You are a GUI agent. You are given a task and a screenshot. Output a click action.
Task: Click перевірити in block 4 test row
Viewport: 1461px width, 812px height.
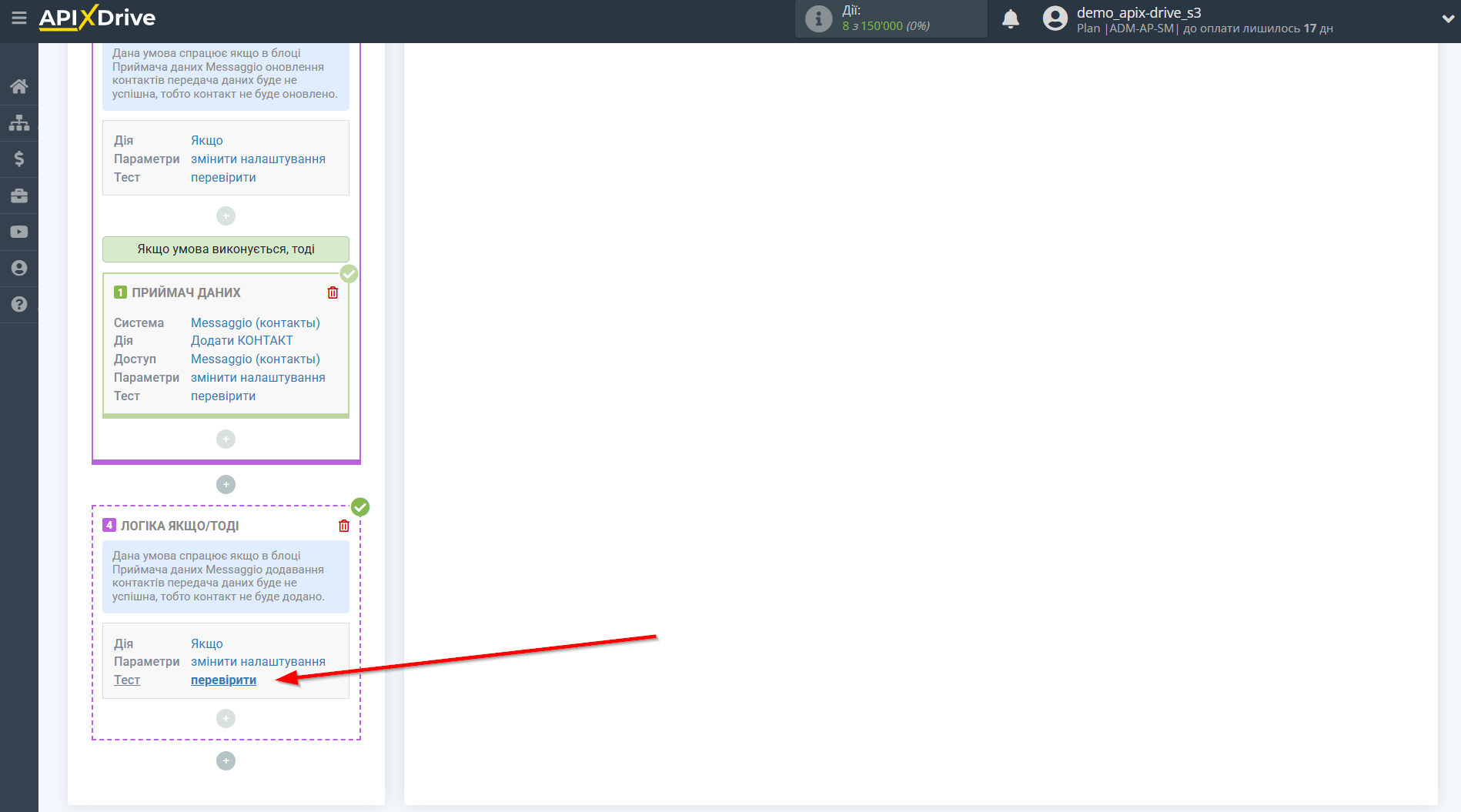[223, 680]
